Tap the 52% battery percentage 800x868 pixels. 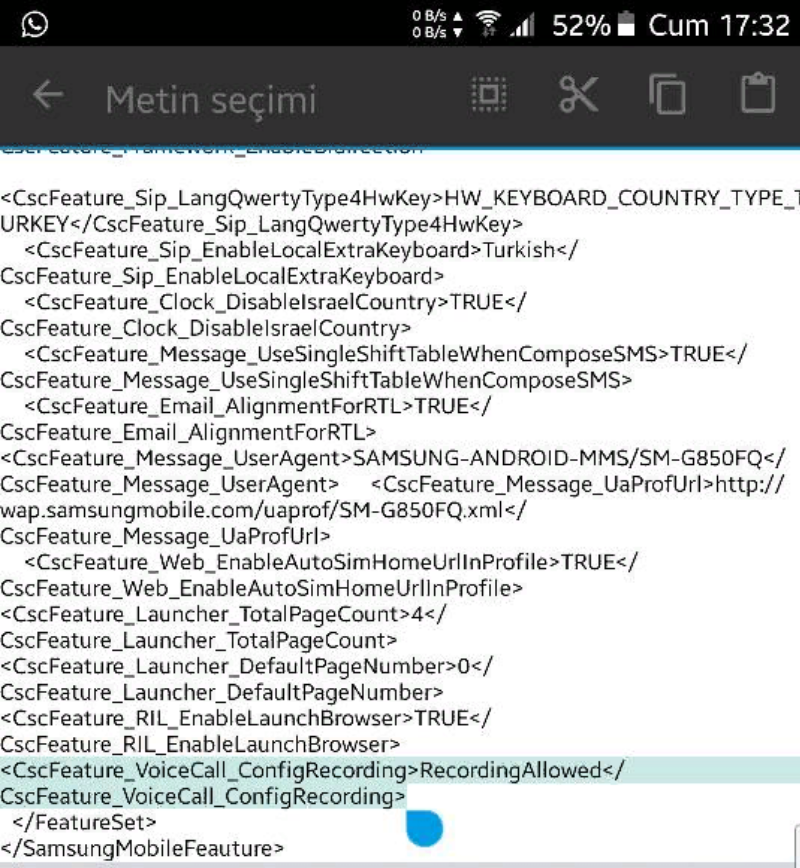[581, 25]
